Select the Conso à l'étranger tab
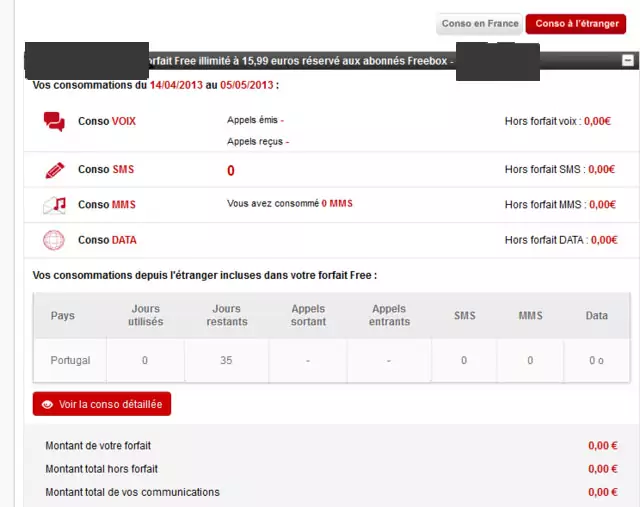This screenshot has width=640, height=507. [576, 24]
